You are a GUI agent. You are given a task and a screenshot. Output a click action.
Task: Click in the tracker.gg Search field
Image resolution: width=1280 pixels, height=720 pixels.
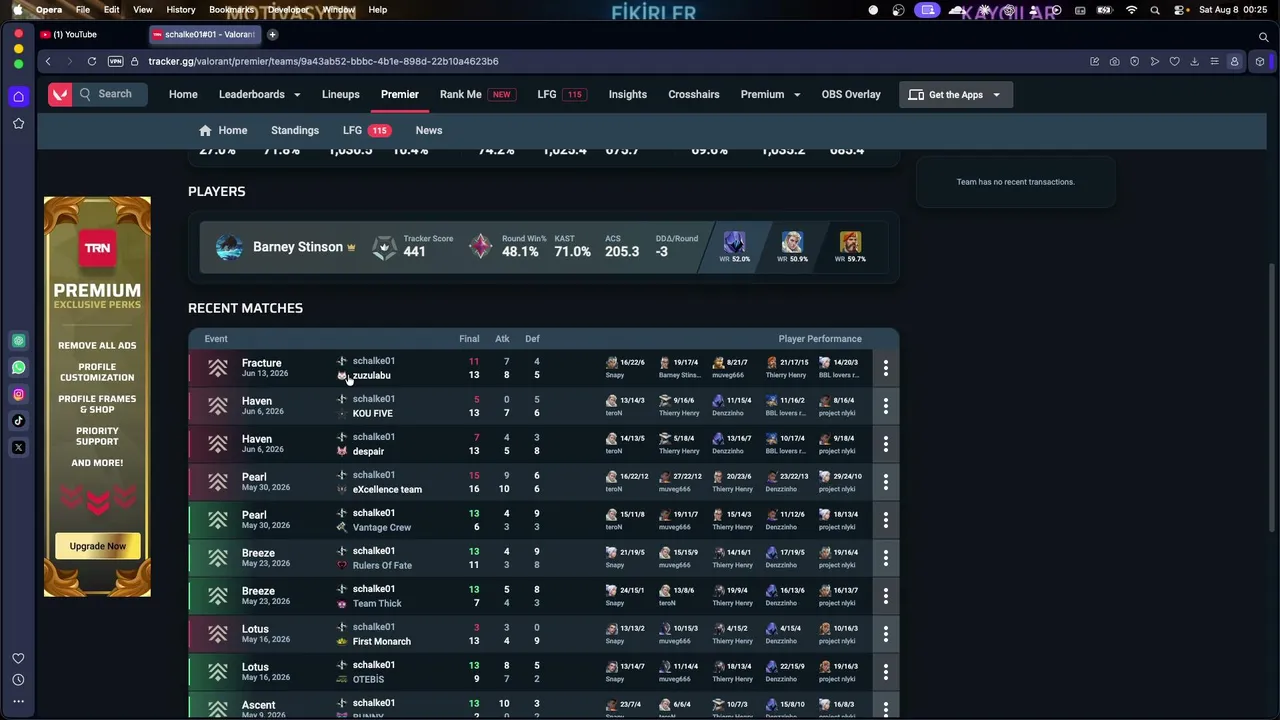[x=112, y=94]
